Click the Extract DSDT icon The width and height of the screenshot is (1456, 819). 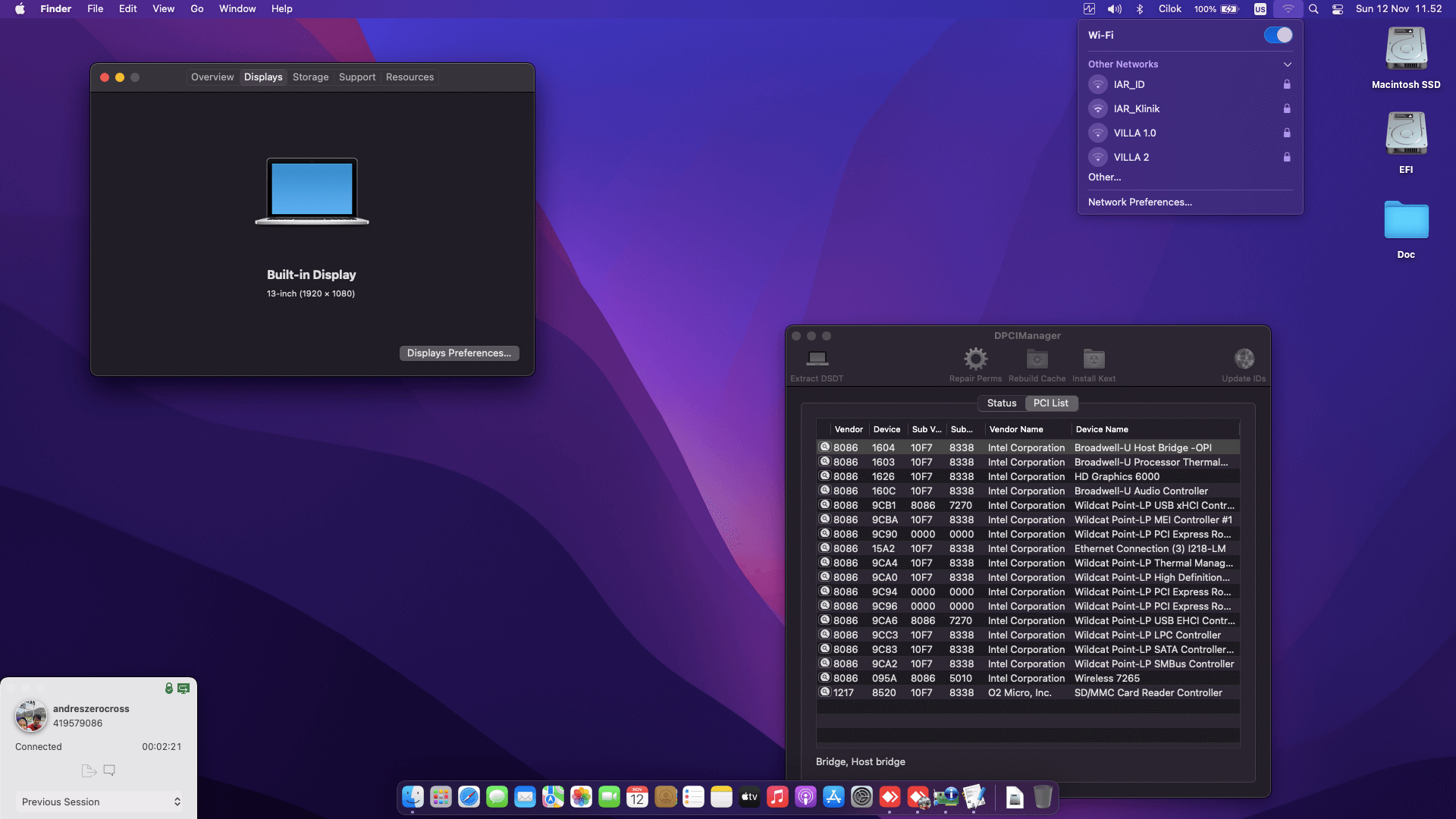coord(817,359)
